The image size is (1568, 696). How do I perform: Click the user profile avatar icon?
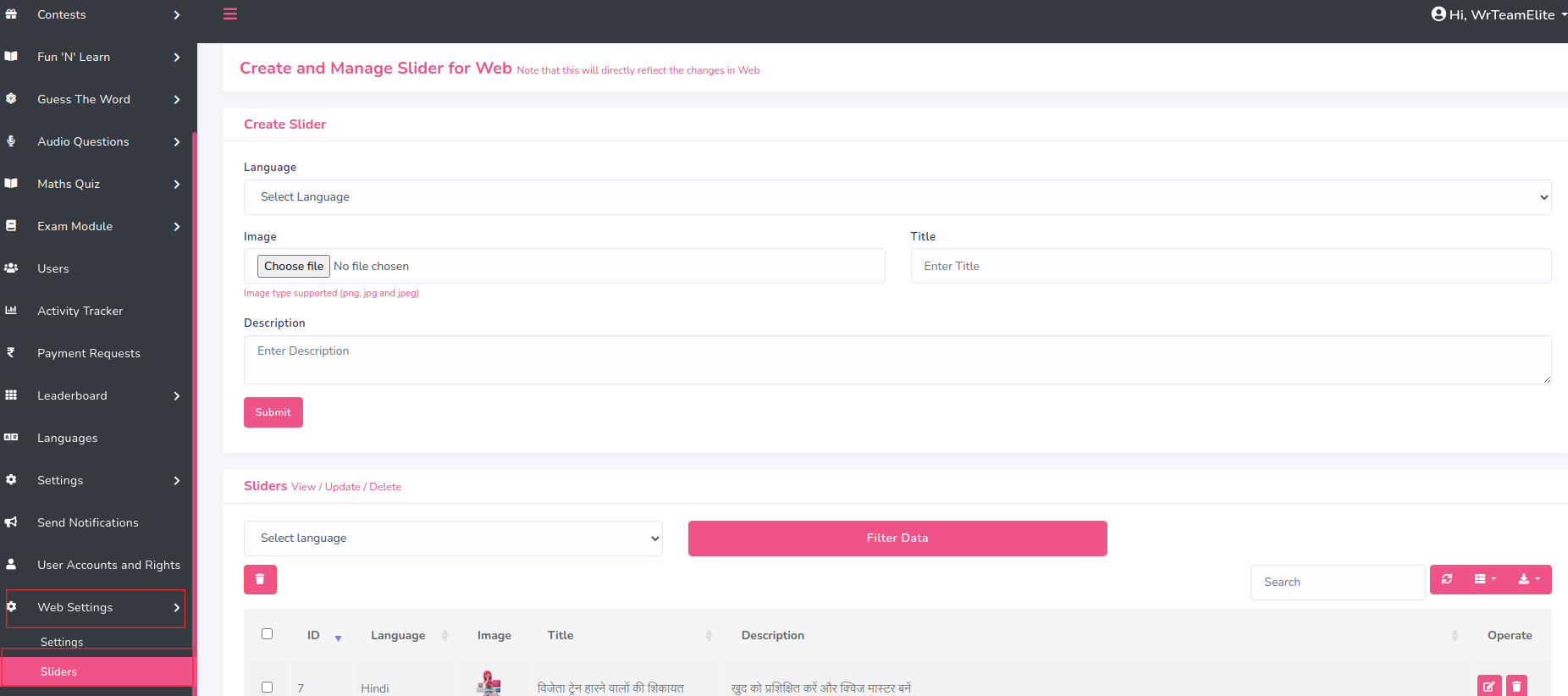point(1438,14)
